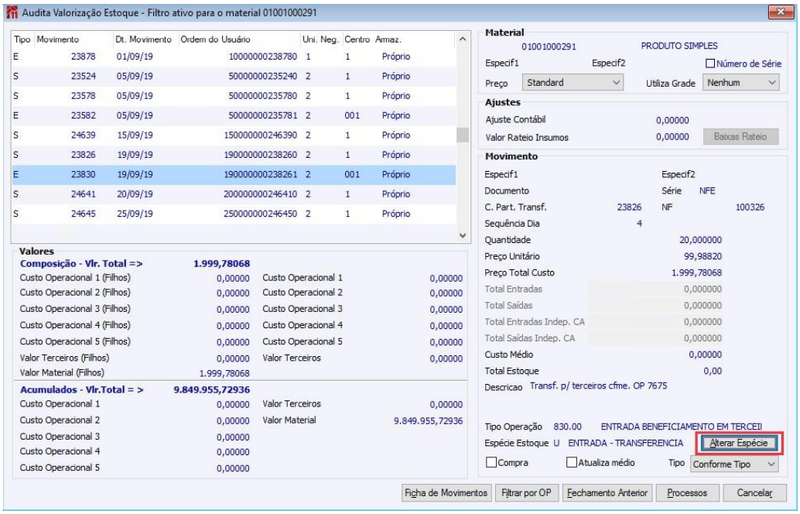Toggle the Atualiza médio checkbox

point(571,462)
